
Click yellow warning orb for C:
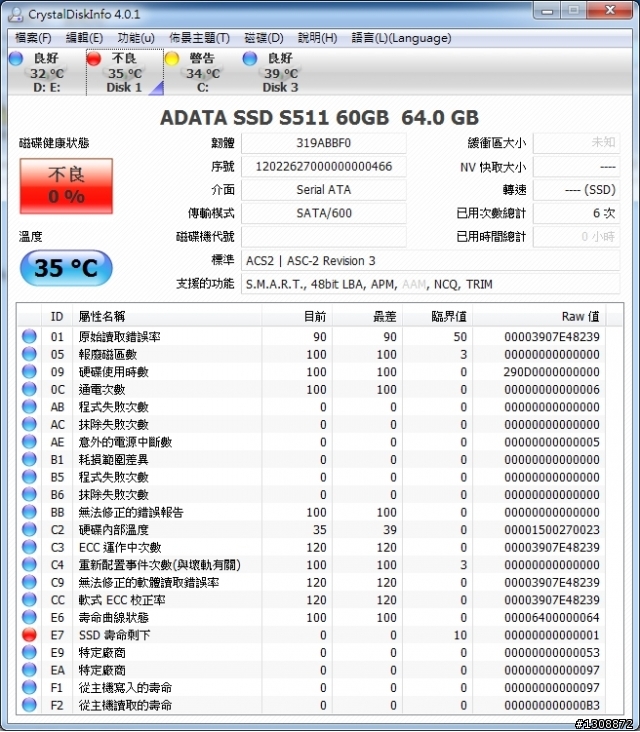click(172, 58)
